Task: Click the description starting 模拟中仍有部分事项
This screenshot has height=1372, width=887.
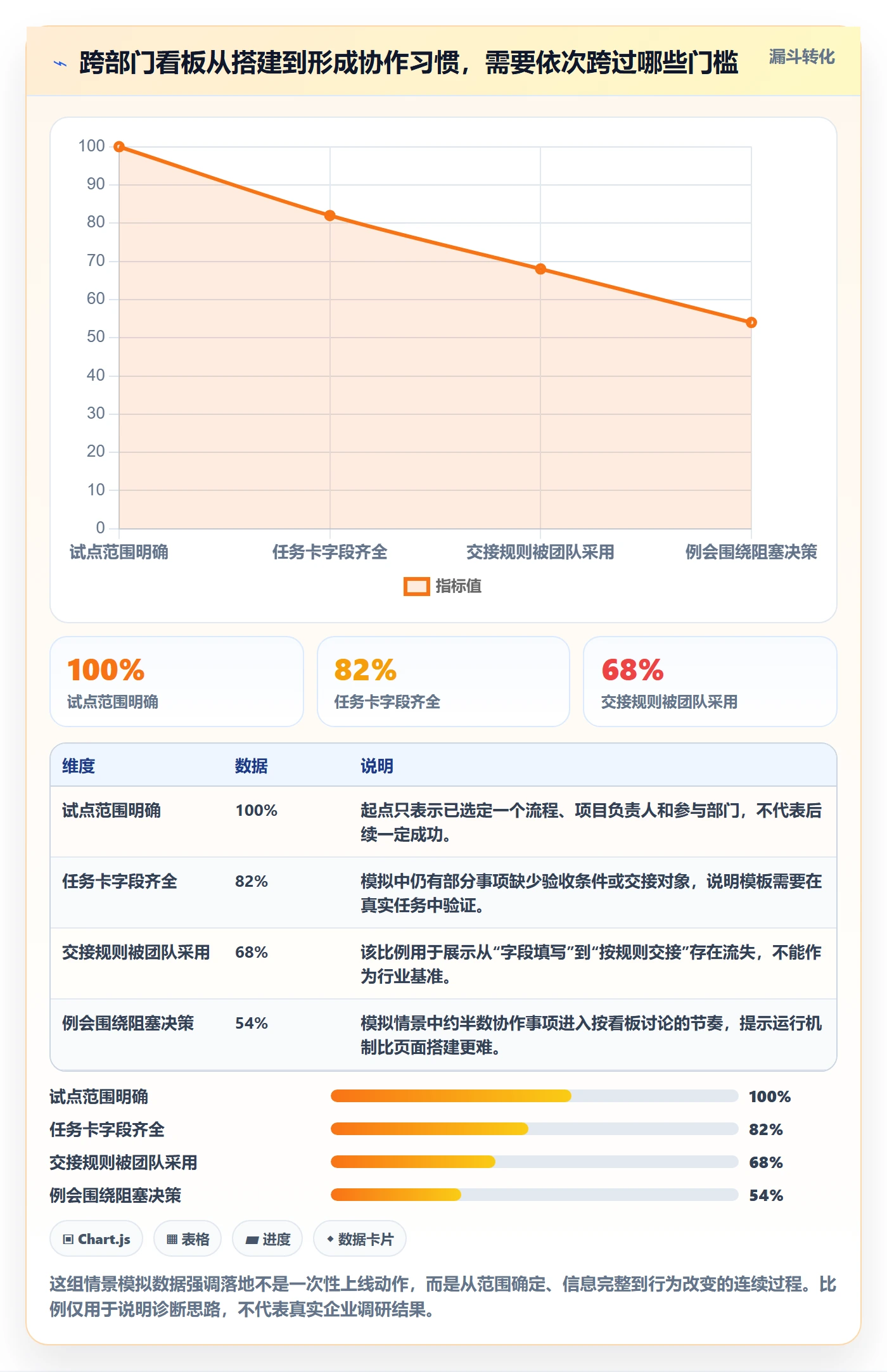Action: pos(591,893)
